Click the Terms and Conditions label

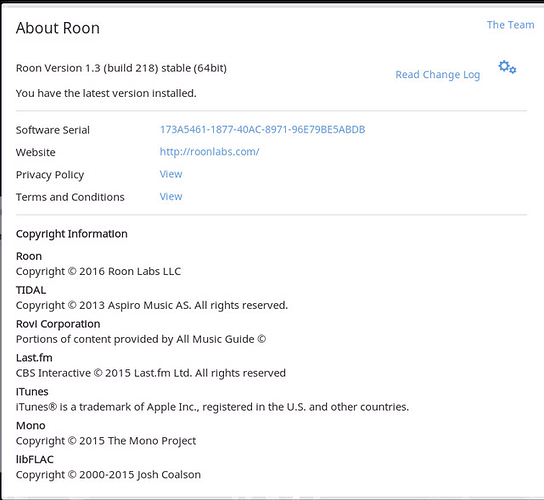pyautogui.click(x=70, y=197)
